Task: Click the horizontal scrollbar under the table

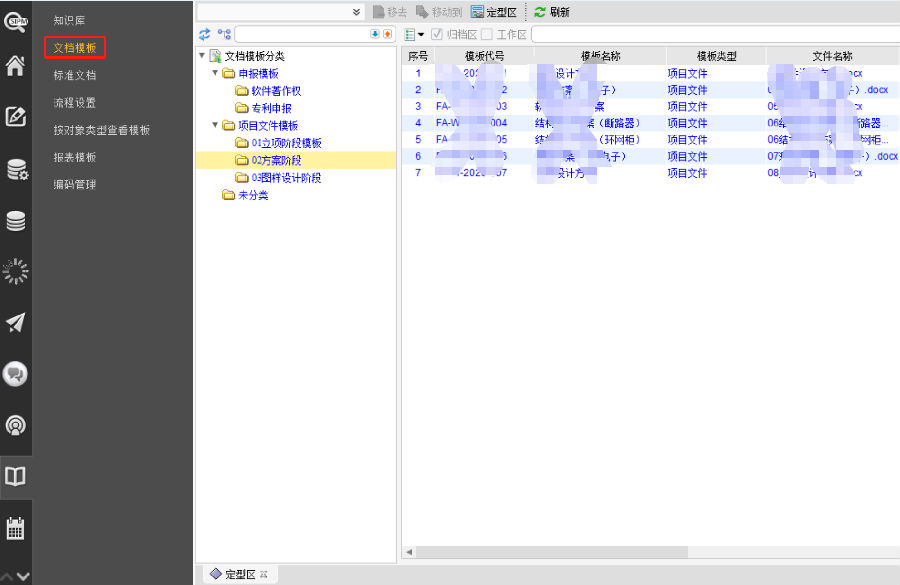Action: (550, 552)
